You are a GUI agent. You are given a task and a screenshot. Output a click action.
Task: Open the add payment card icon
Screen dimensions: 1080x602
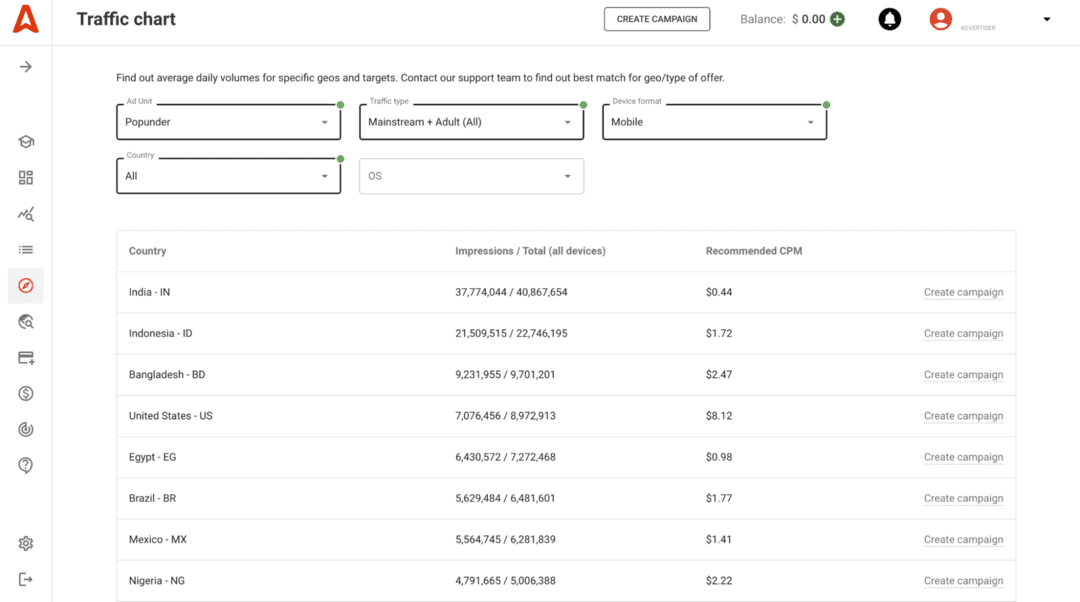pos(25,357)
